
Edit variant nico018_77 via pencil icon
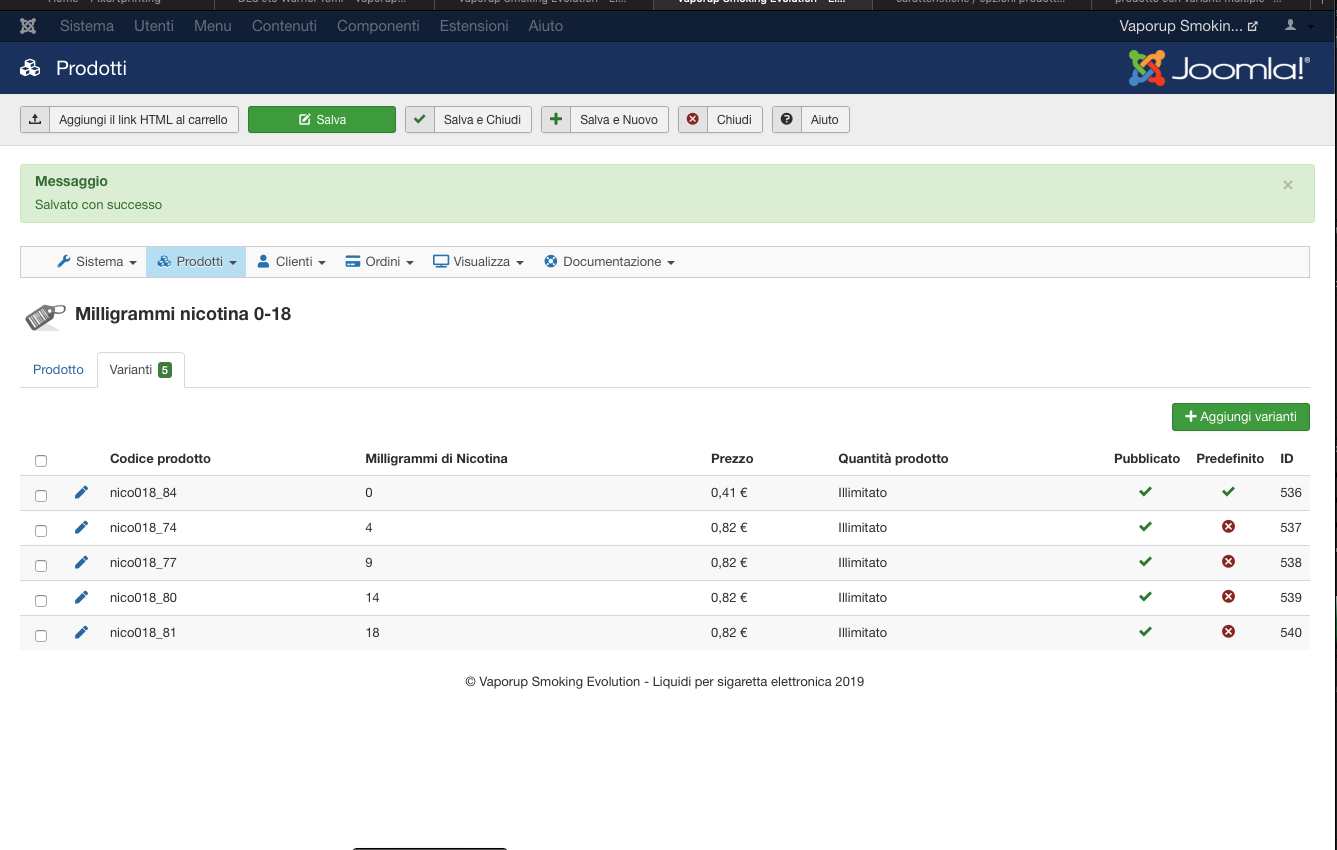pos(82,562)
